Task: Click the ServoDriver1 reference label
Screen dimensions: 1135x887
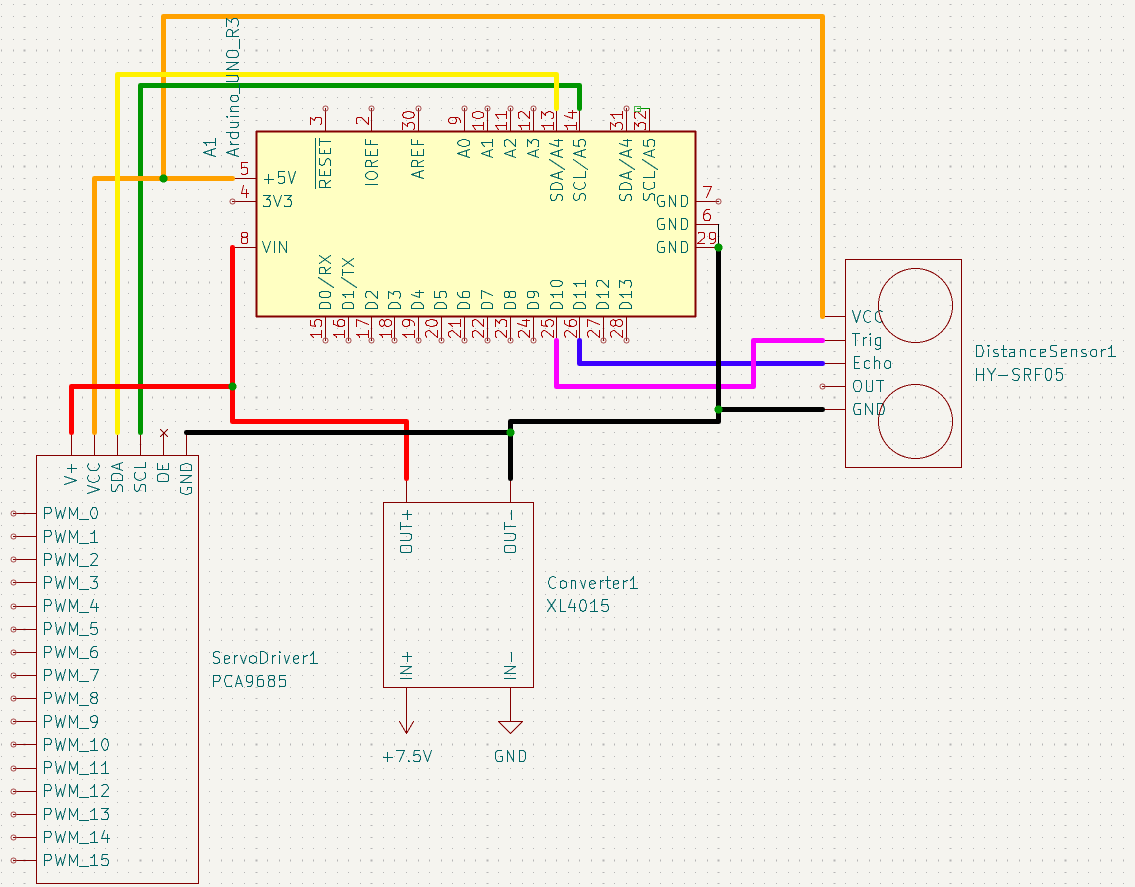Action: click(x=265, y=658)
